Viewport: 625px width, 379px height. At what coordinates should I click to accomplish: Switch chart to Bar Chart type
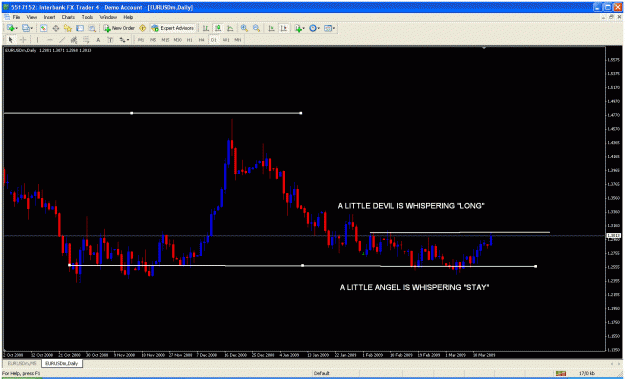point(206,28)
